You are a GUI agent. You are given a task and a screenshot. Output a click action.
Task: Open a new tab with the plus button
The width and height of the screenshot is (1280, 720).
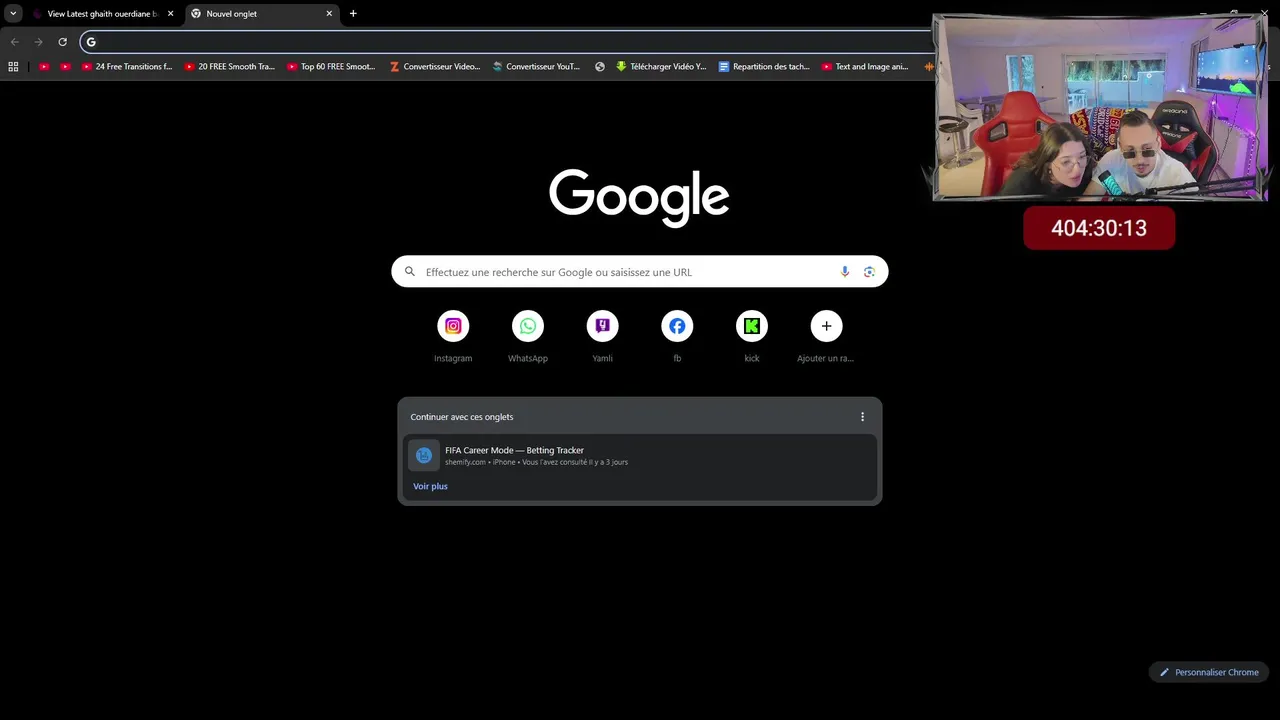point(353,14)
